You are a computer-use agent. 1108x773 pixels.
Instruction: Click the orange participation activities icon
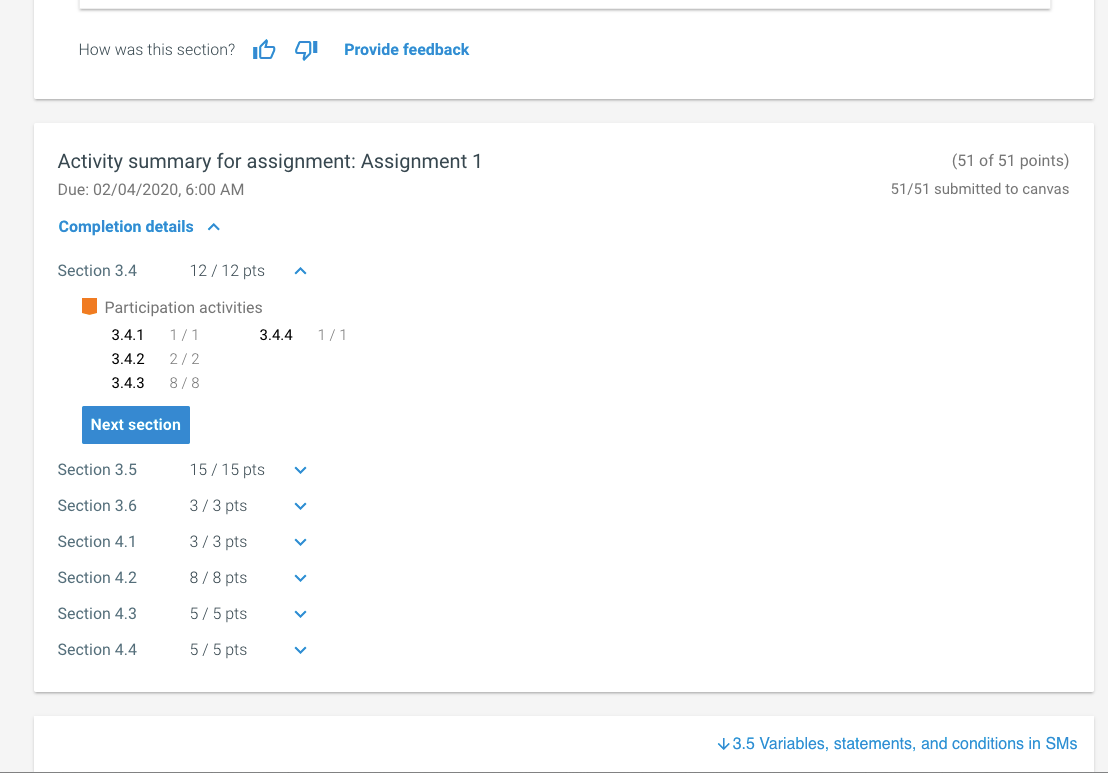[90, 307]
